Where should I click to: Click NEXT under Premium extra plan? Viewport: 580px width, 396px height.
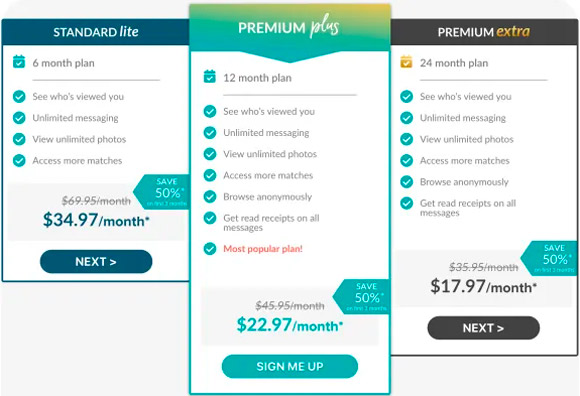click(483, 328)
